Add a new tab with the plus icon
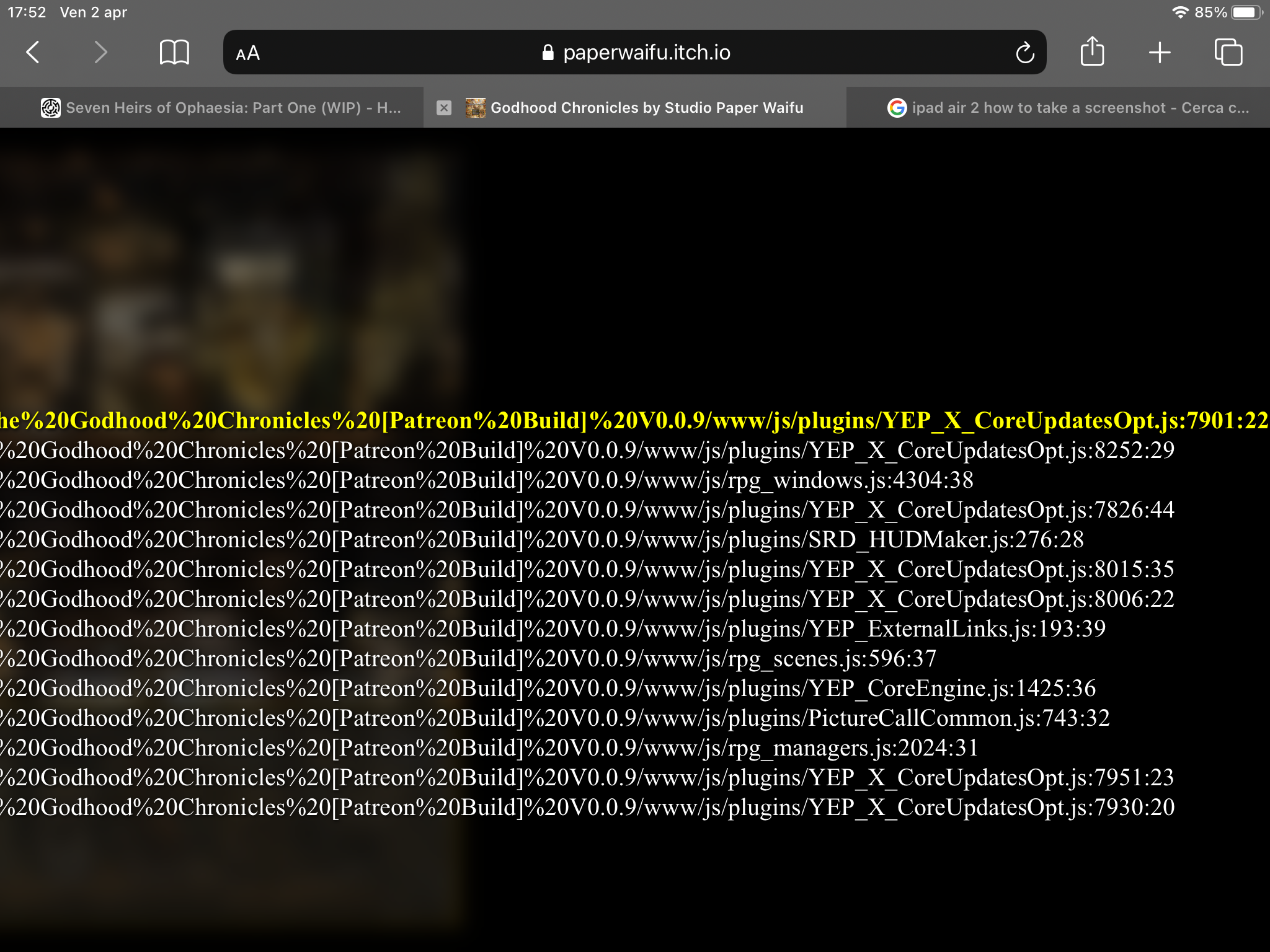 [1160, 53]
